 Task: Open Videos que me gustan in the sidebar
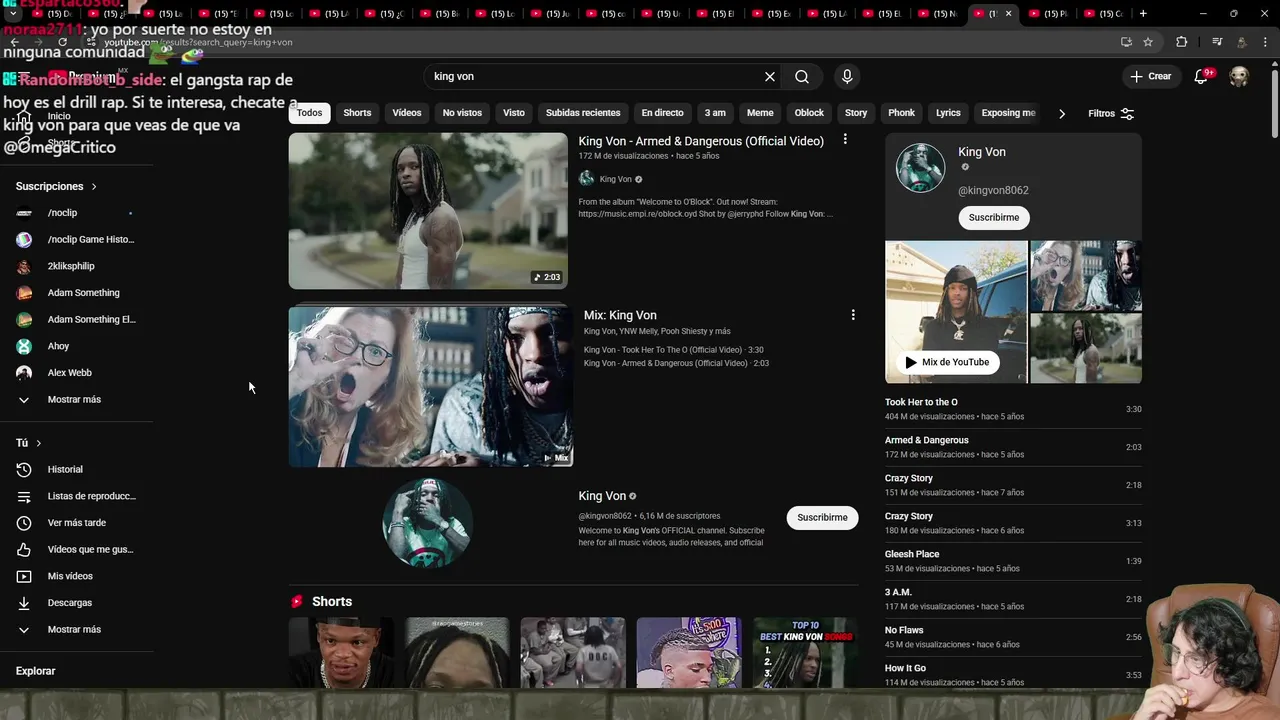(x=76, y=549)
